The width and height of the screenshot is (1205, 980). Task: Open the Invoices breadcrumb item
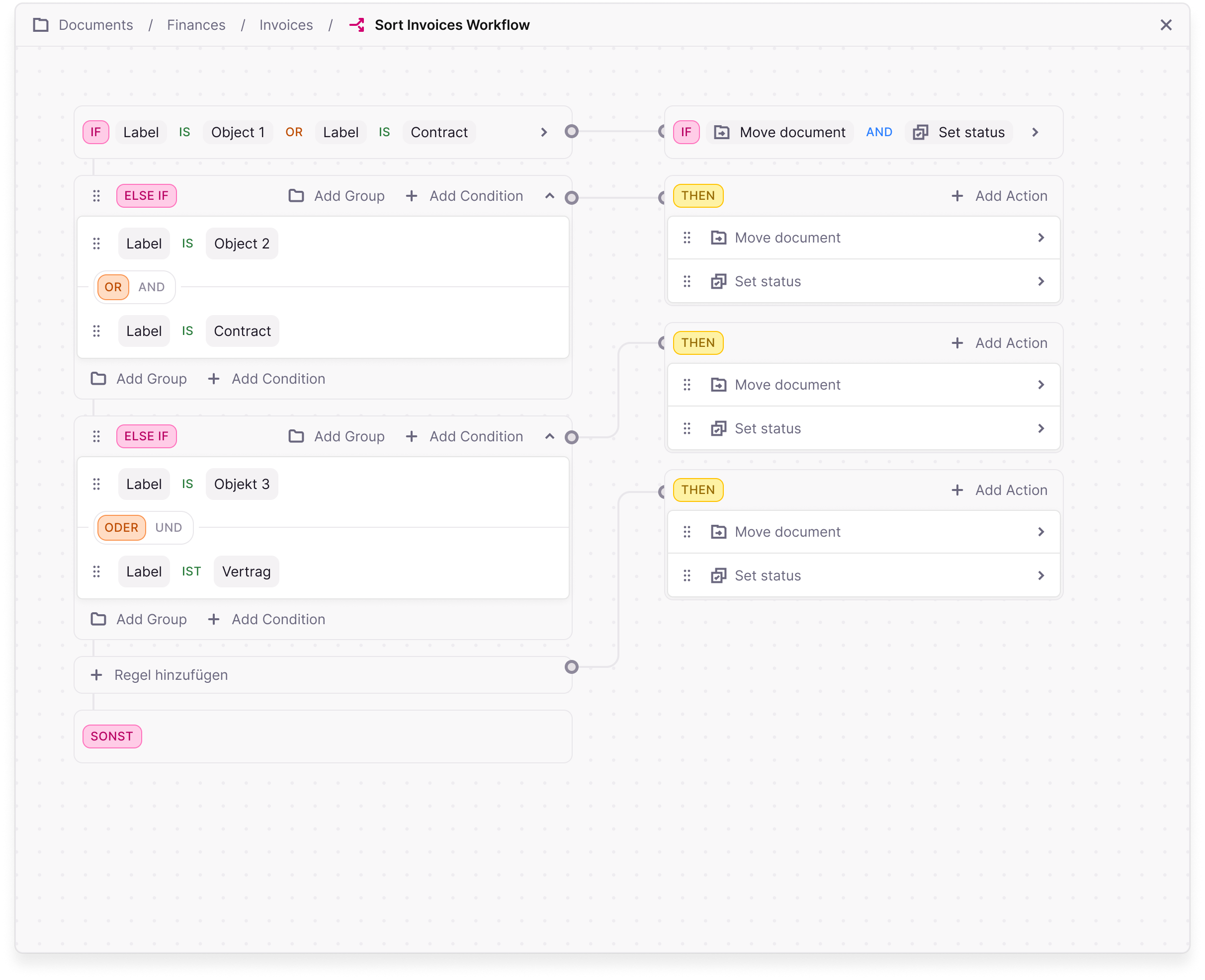coord(286,25)
